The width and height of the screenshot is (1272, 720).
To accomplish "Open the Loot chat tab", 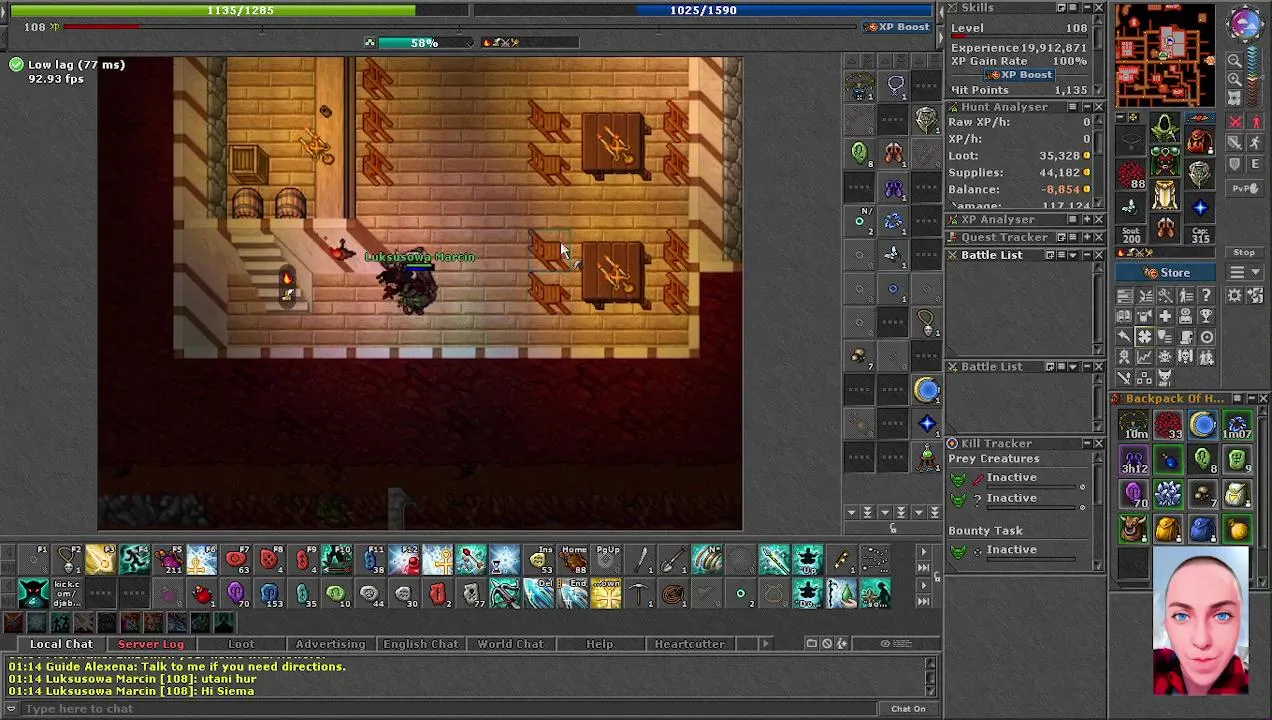I will click(241, 644).
